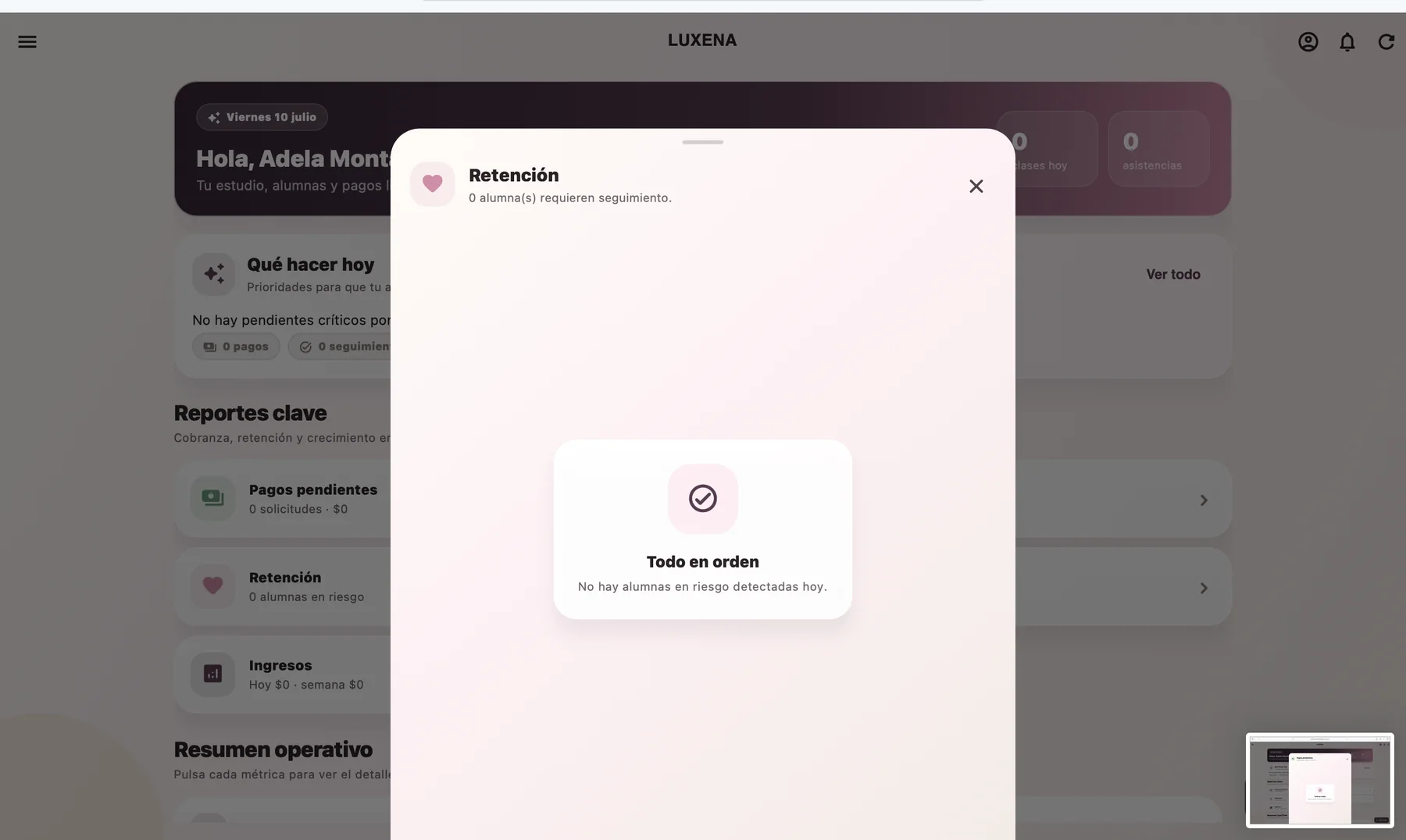Open the Ingresos report row

pyautogui.click(x=283, y=674)
